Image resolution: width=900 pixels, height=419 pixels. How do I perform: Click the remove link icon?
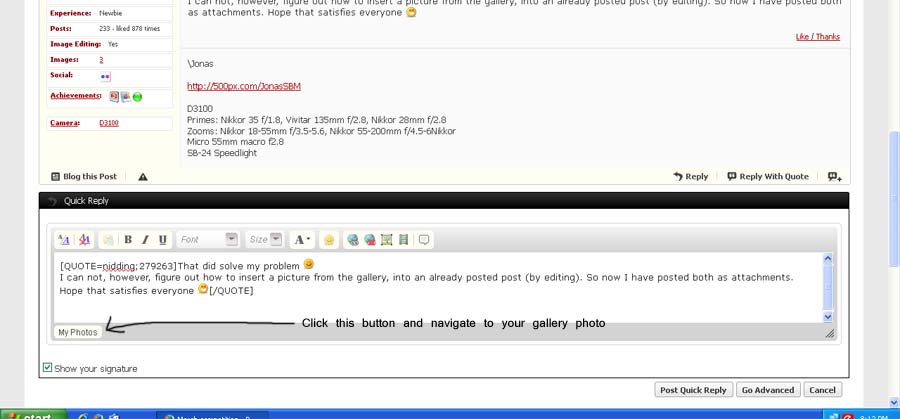tap(370, 240)
